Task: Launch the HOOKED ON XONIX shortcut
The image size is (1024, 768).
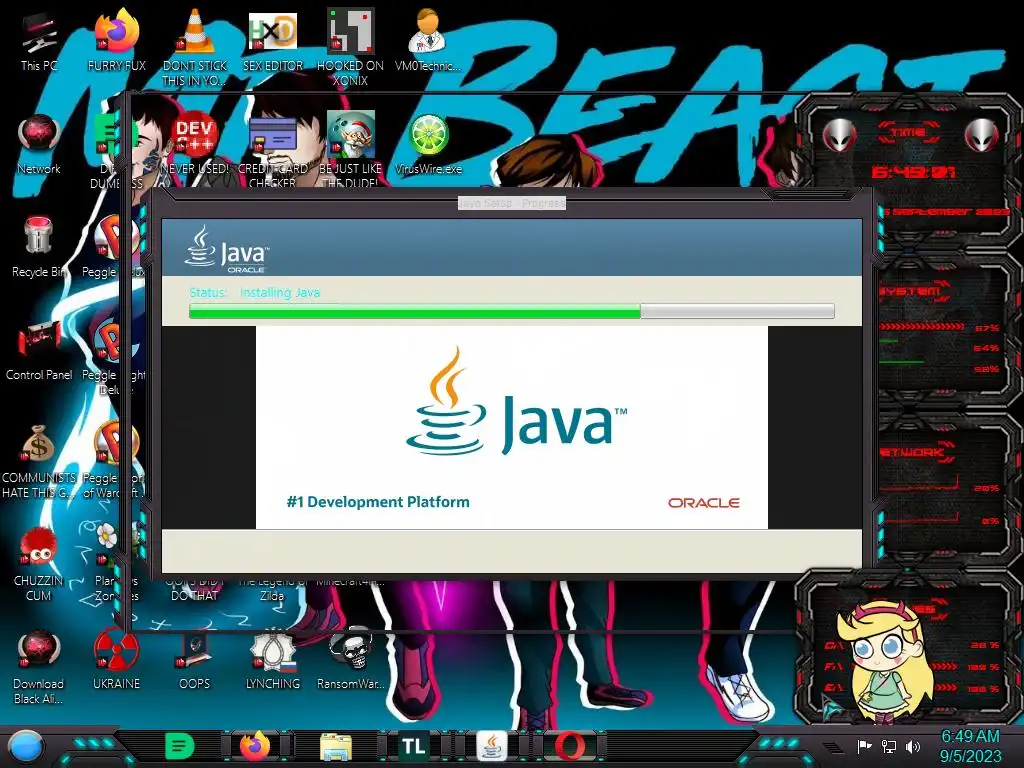Action: coord(350,46)
